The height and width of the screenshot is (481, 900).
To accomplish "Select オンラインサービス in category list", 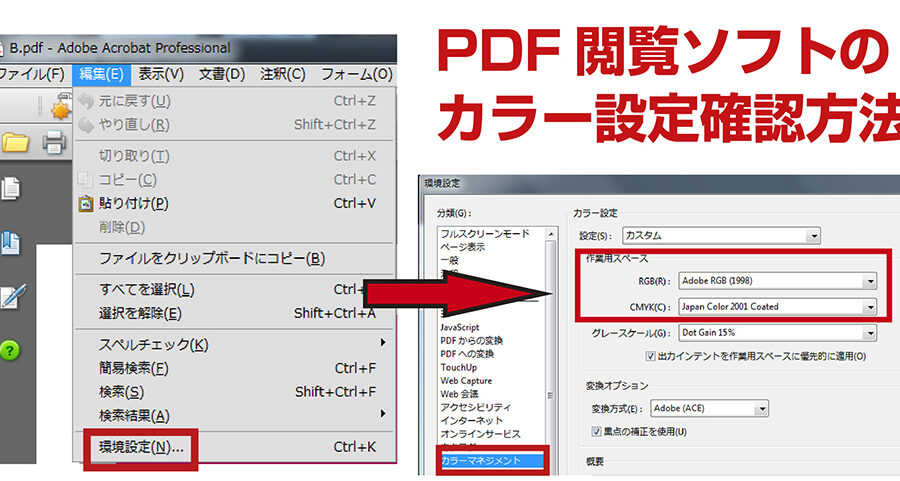I will 480,434.
